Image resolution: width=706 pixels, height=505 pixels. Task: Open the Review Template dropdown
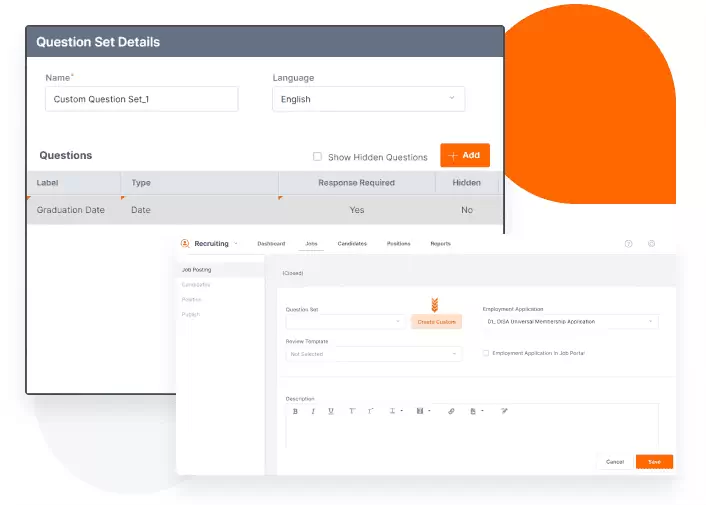[x=373, y=354]
